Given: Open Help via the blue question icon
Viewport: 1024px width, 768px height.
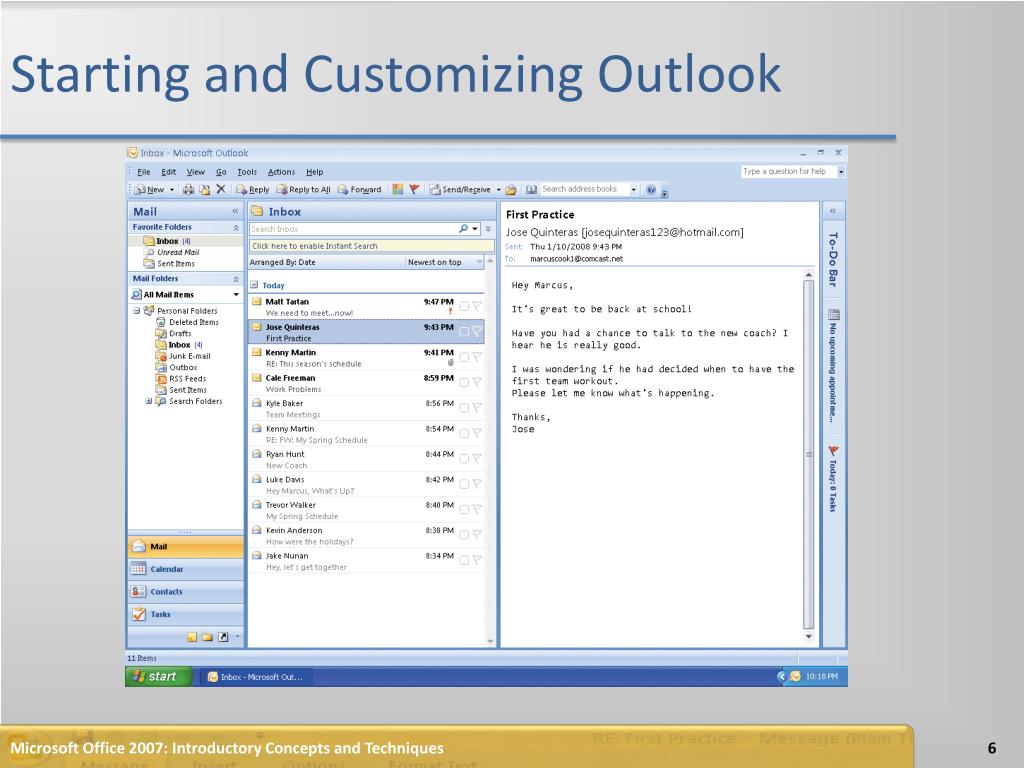Looking at the screenshot, I should 650,189.
